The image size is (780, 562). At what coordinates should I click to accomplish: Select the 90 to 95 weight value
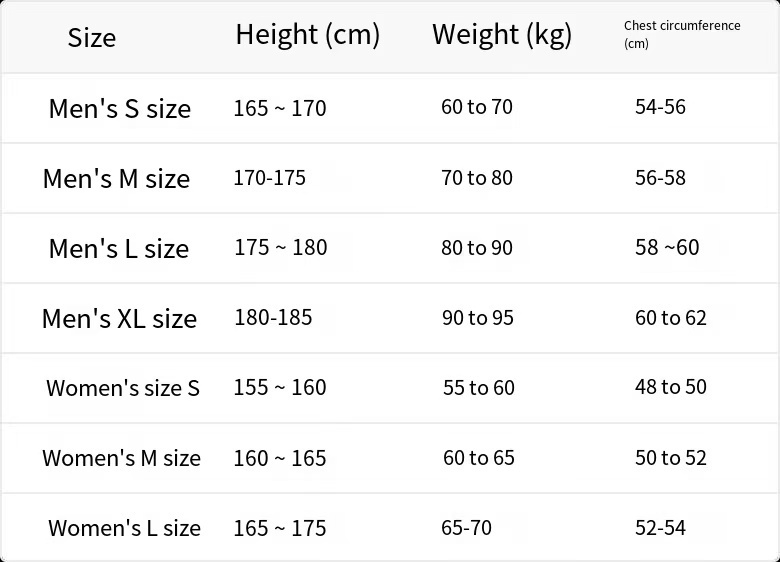click(478, 318)
